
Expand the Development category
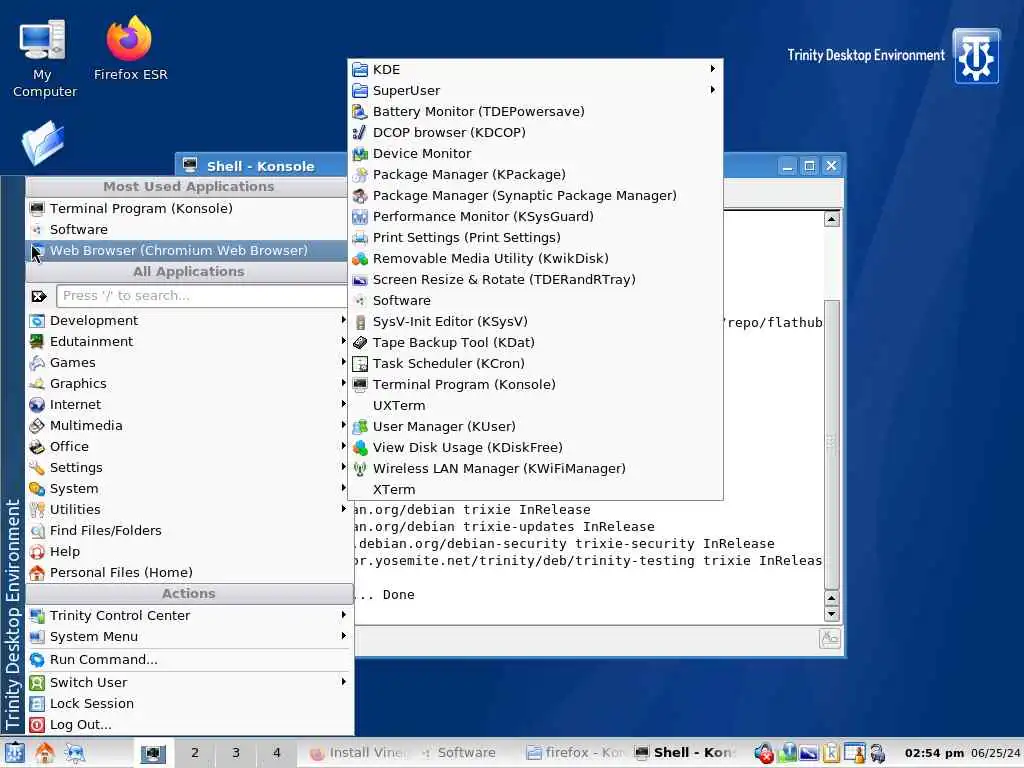tap(189, 320)
